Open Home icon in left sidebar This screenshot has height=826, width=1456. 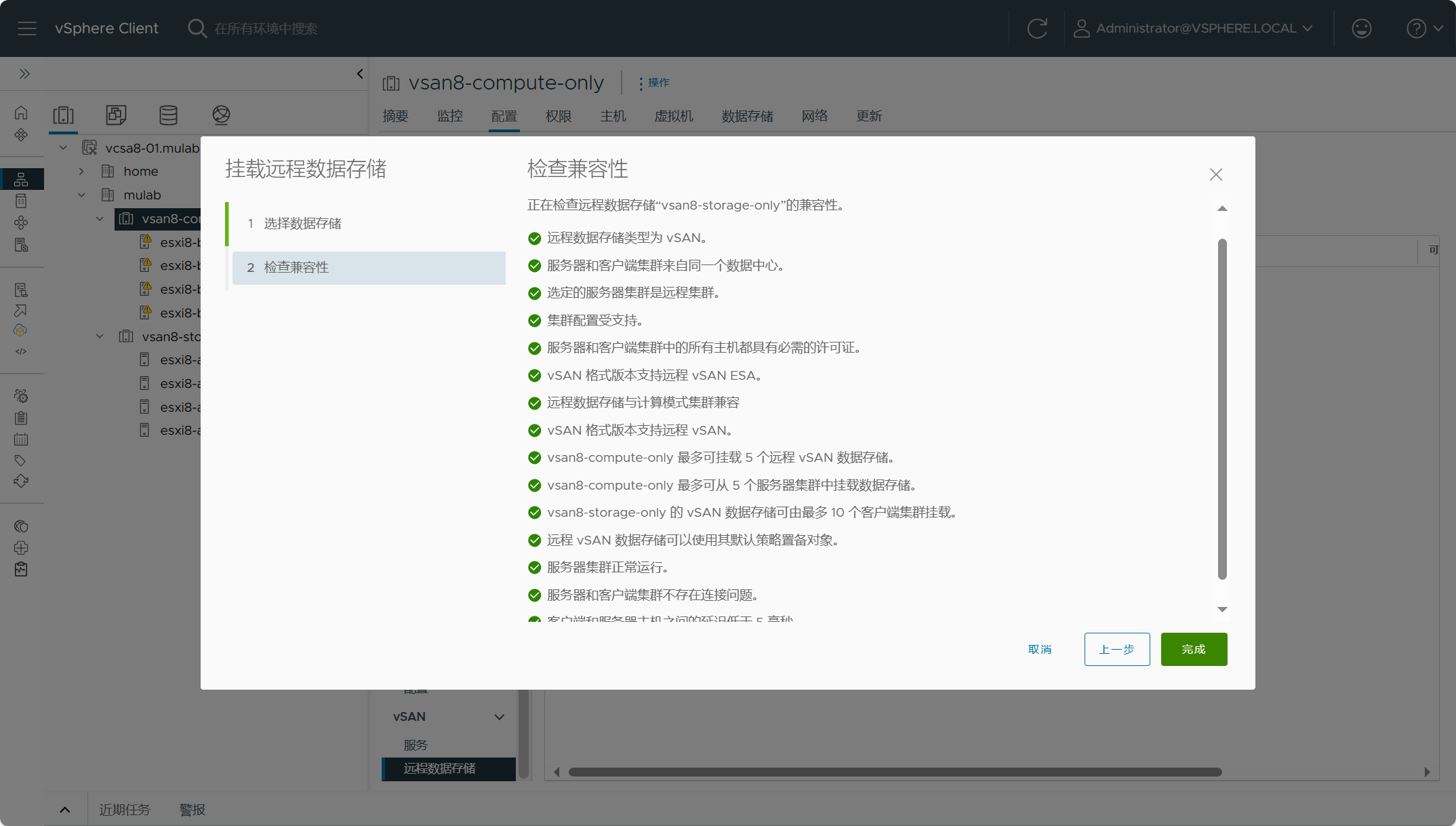21,113
